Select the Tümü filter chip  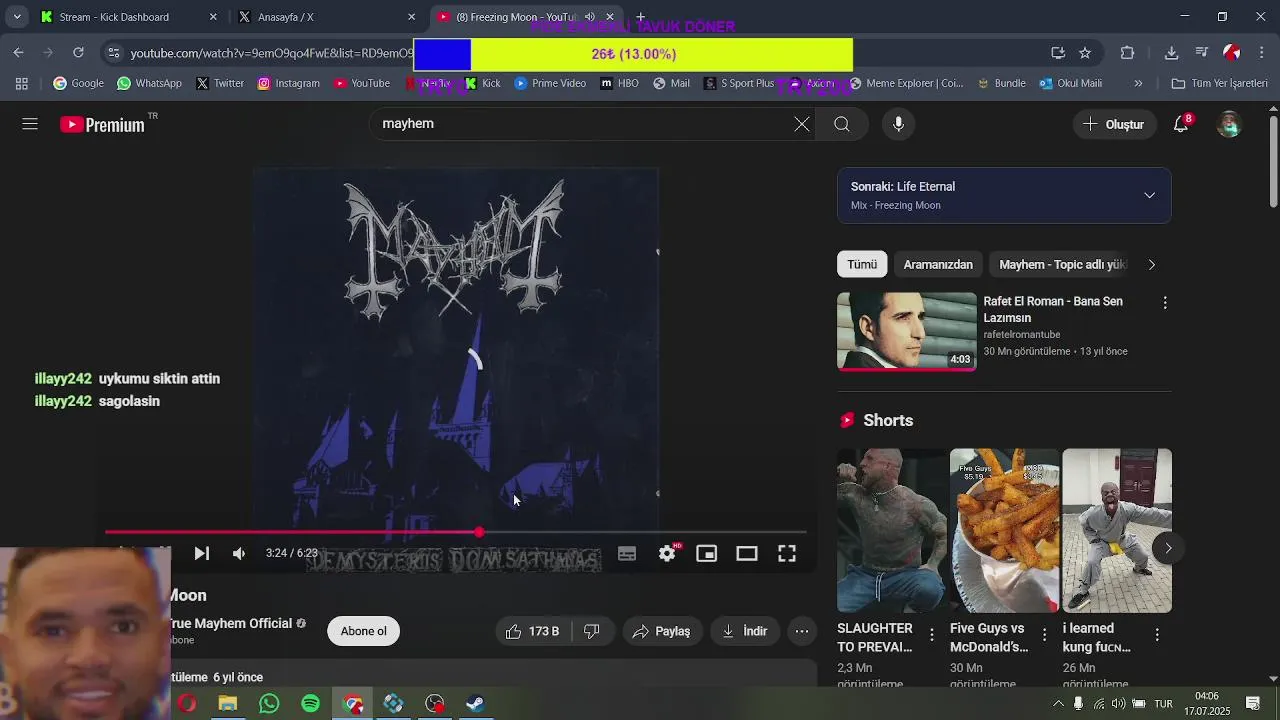(862, 264)
